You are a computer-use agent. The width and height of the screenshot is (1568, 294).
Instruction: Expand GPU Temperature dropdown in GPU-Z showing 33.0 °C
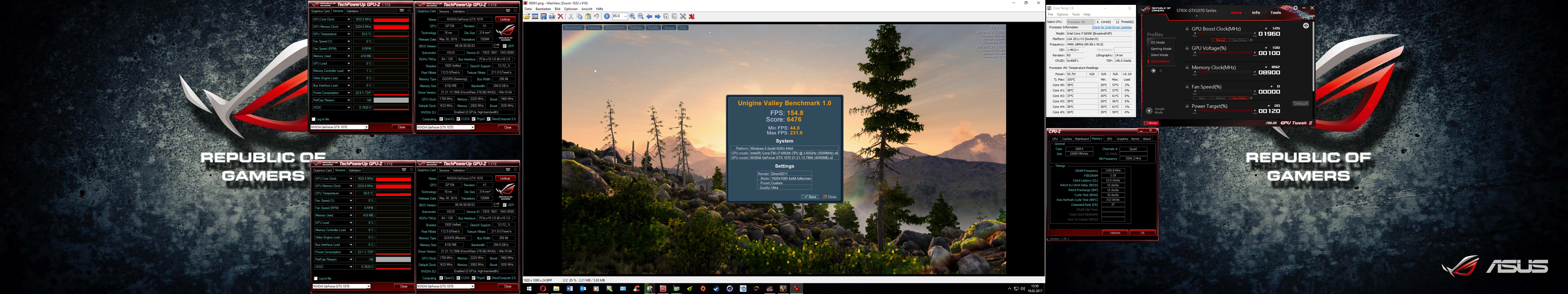pos(349,34)
